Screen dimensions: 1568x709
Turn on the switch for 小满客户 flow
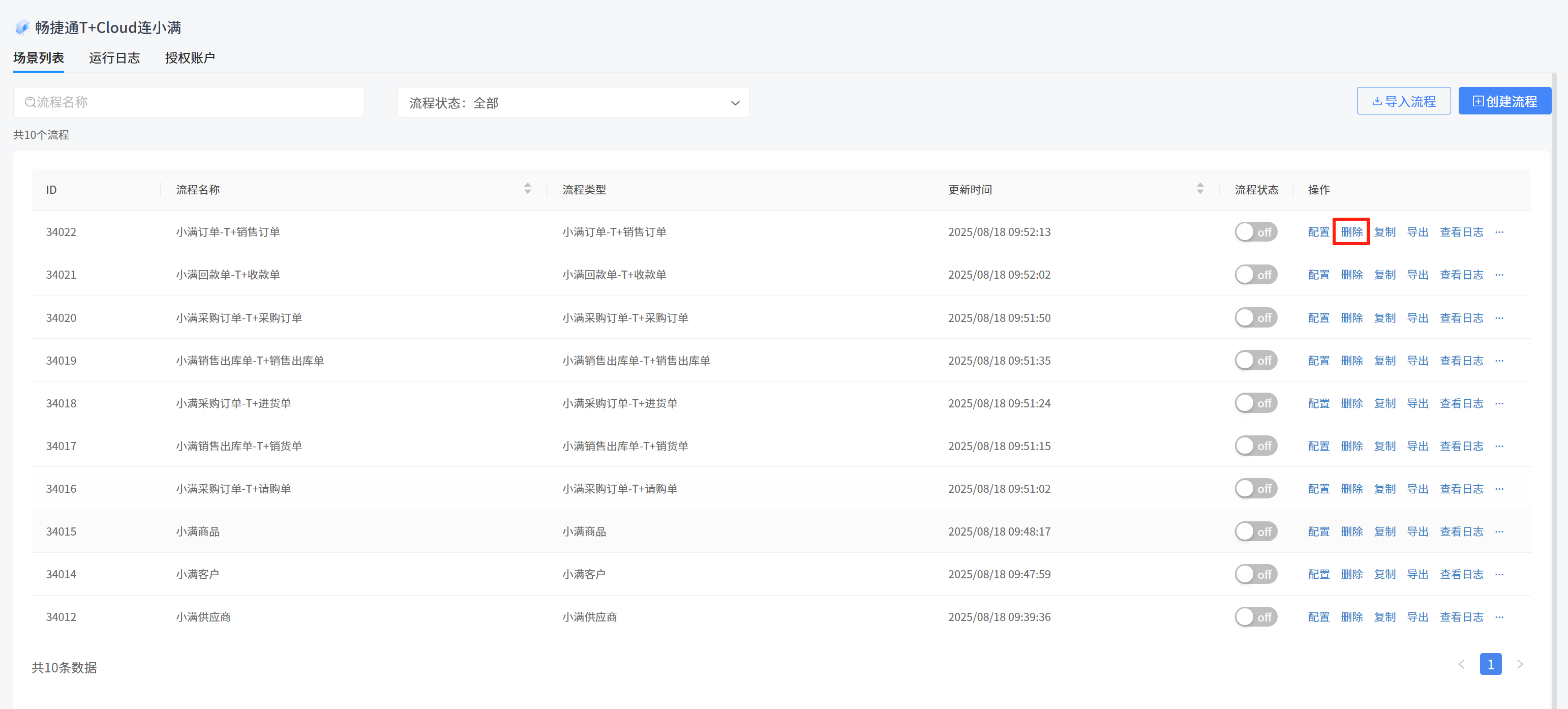pos(1255,574)
